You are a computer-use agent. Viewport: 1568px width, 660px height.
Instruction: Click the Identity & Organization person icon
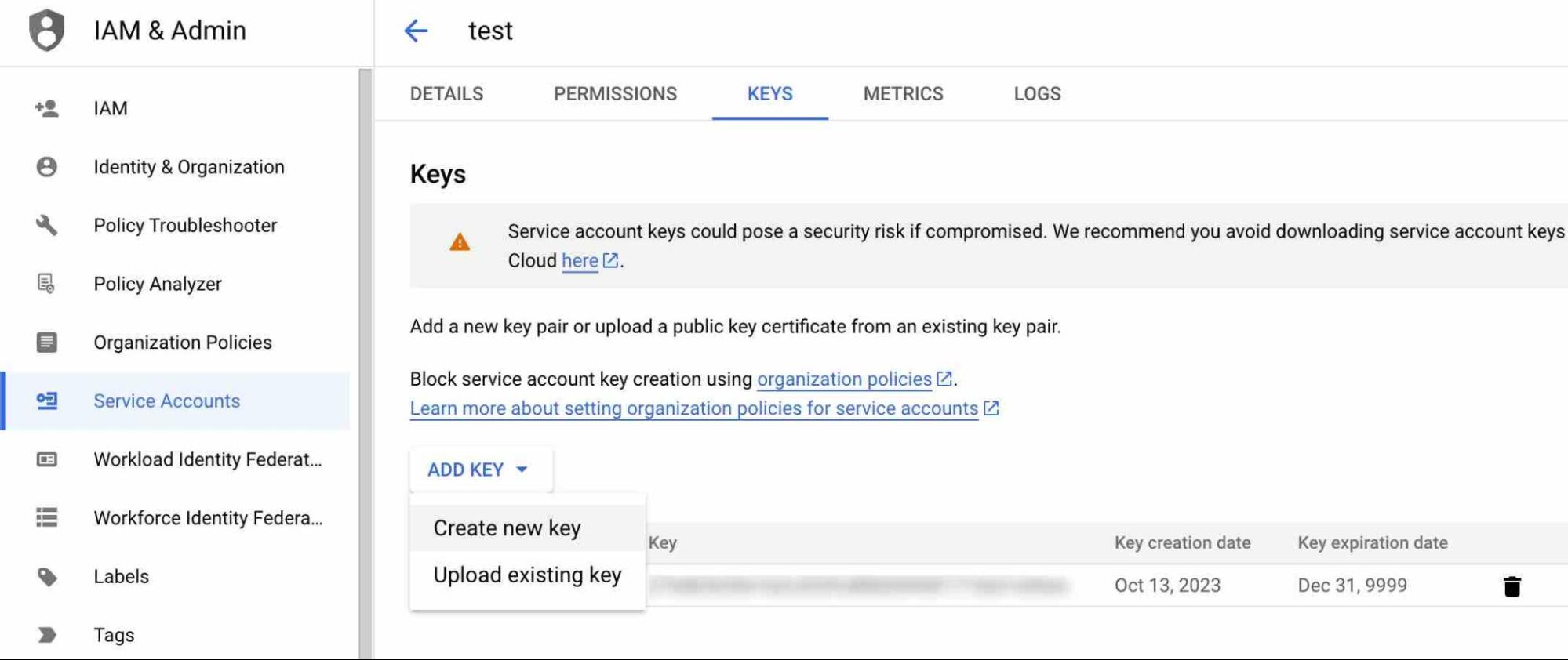click(47, 166)
